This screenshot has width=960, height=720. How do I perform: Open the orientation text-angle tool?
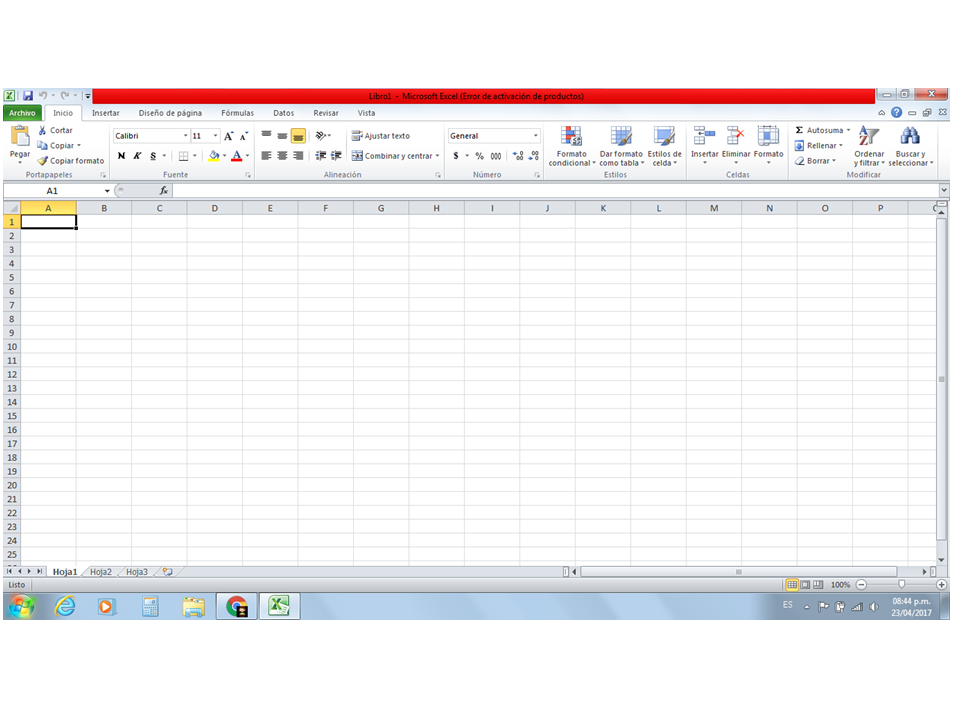[x=323, y=135]
